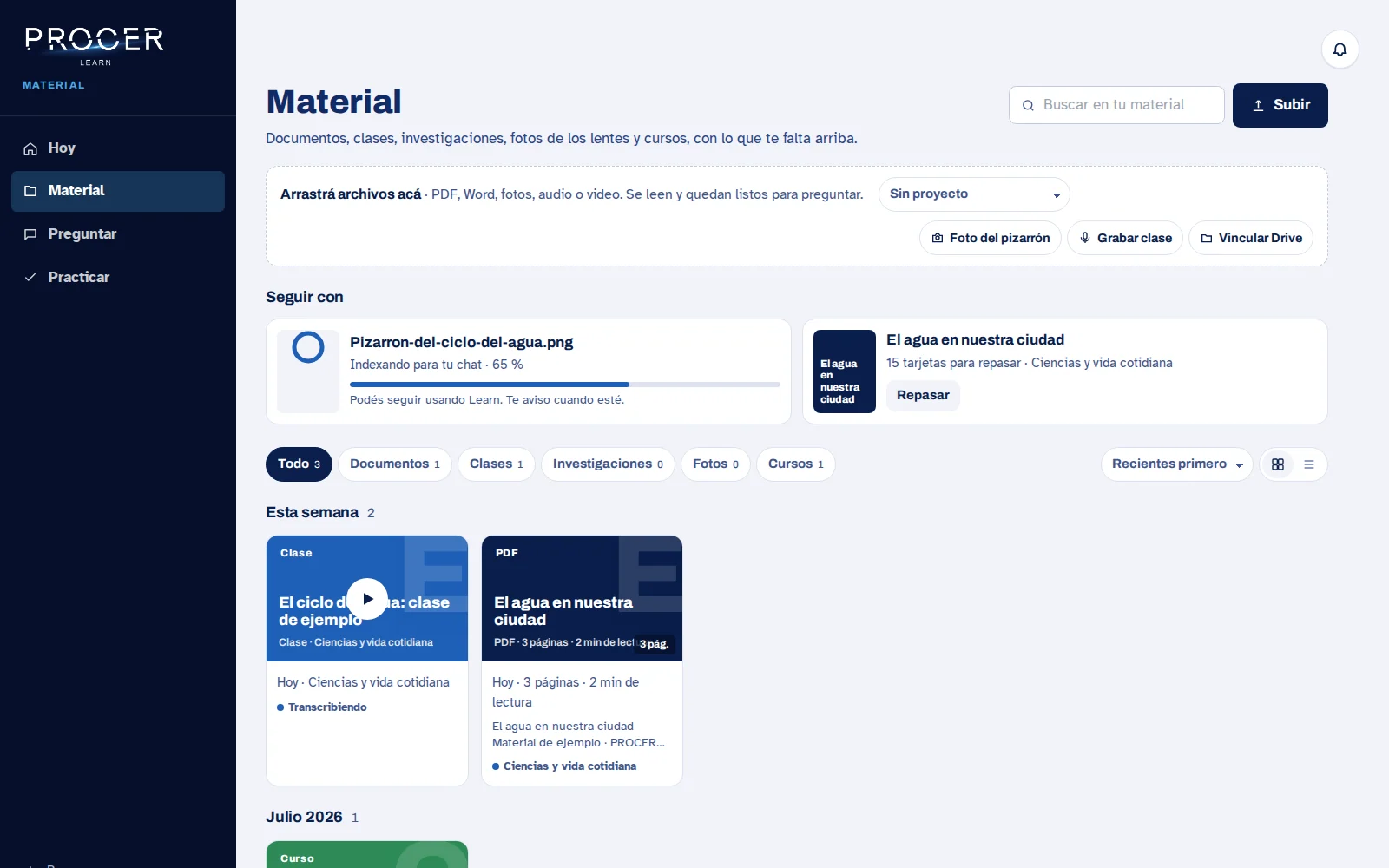The image size is (1389, 868).
Task: Click the Ciencias y vida cotidiana tag on PDF card
Action: tap(564, 766)
